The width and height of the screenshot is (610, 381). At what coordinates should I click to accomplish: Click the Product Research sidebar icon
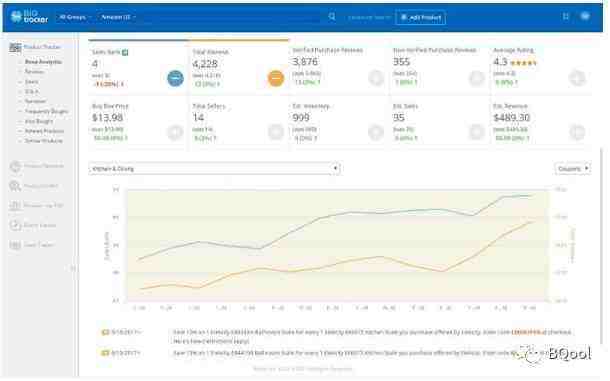coord(15,166)
